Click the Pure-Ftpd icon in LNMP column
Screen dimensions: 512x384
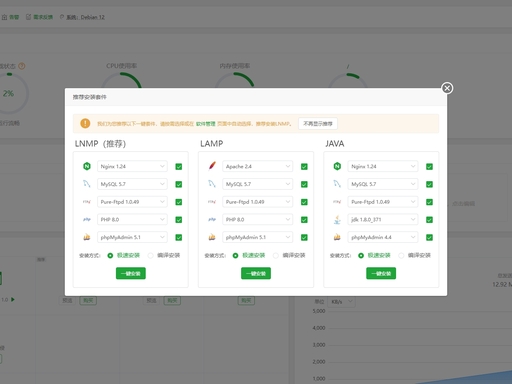87,202
